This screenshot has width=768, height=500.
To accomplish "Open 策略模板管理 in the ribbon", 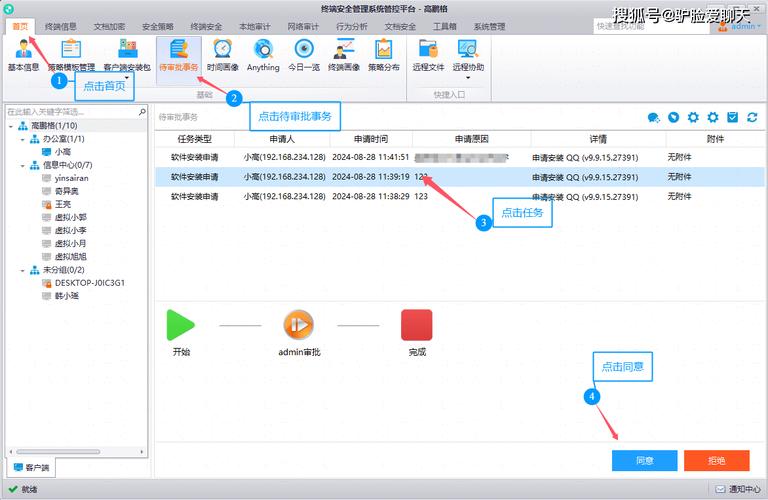I will (72, 55).
